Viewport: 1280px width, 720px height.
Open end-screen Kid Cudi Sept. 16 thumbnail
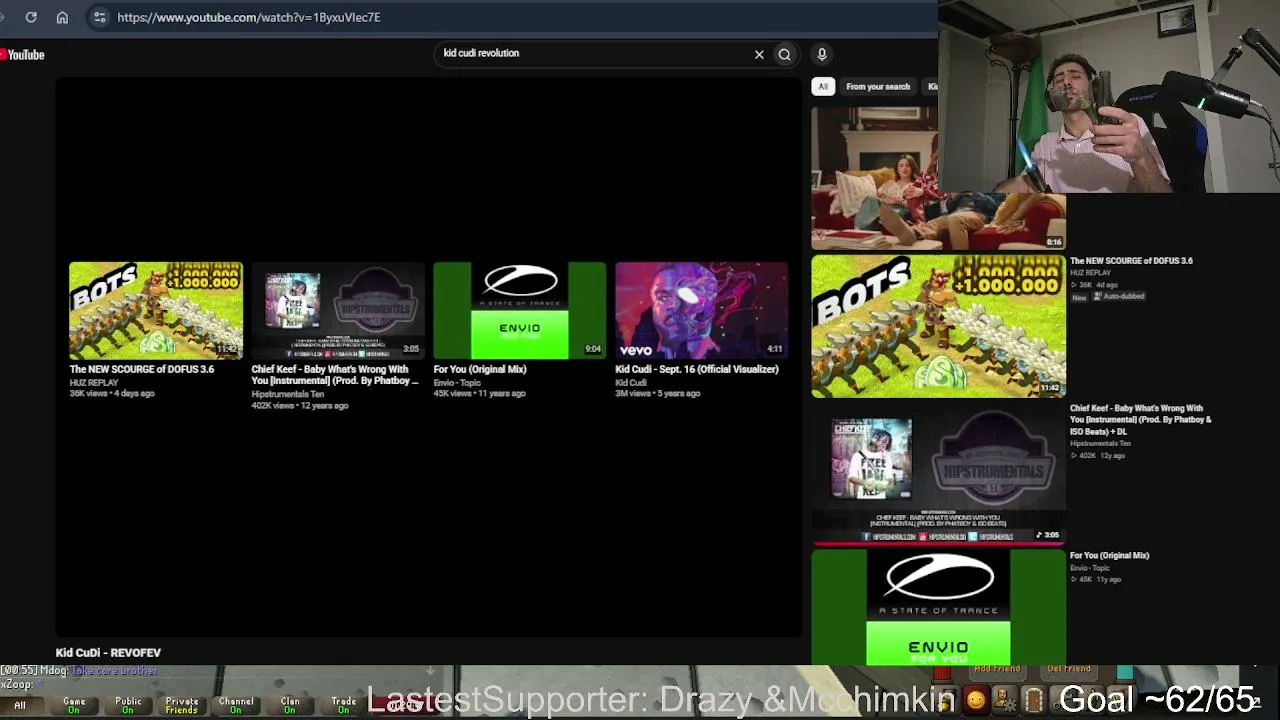point(702,310)
